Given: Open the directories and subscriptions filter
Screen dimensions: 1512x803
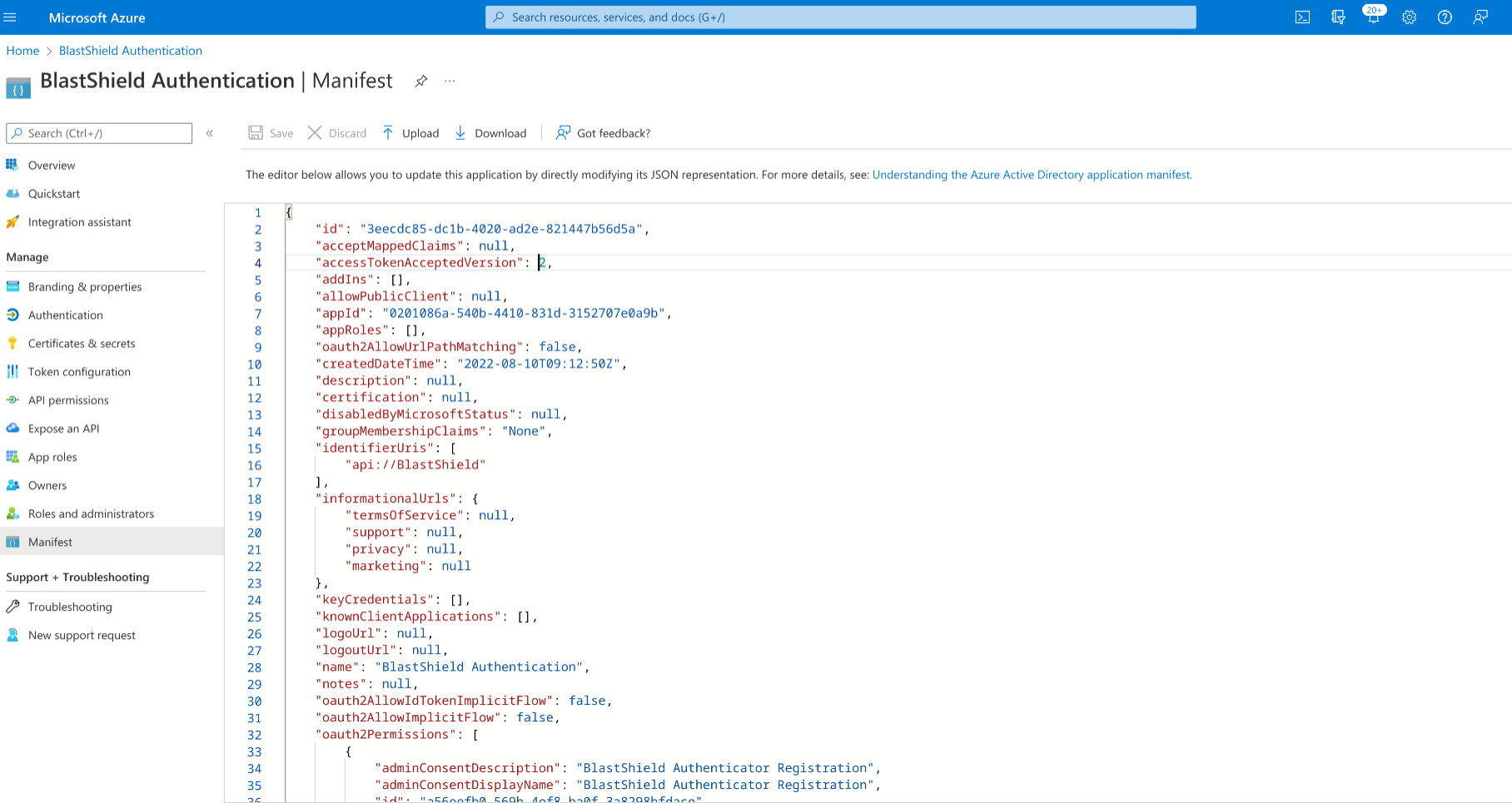Looking at the screenshot, I should tap(1338, 17).
